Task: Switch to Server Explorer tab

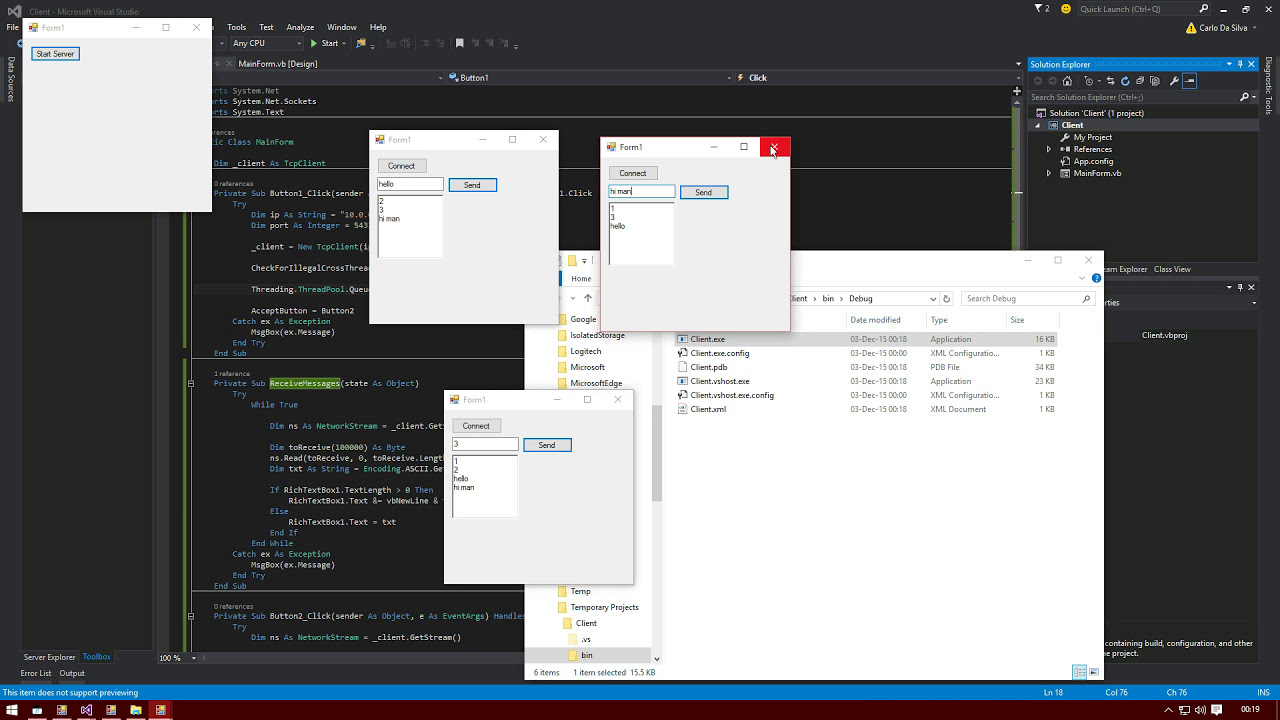Action: pos(49,657)
